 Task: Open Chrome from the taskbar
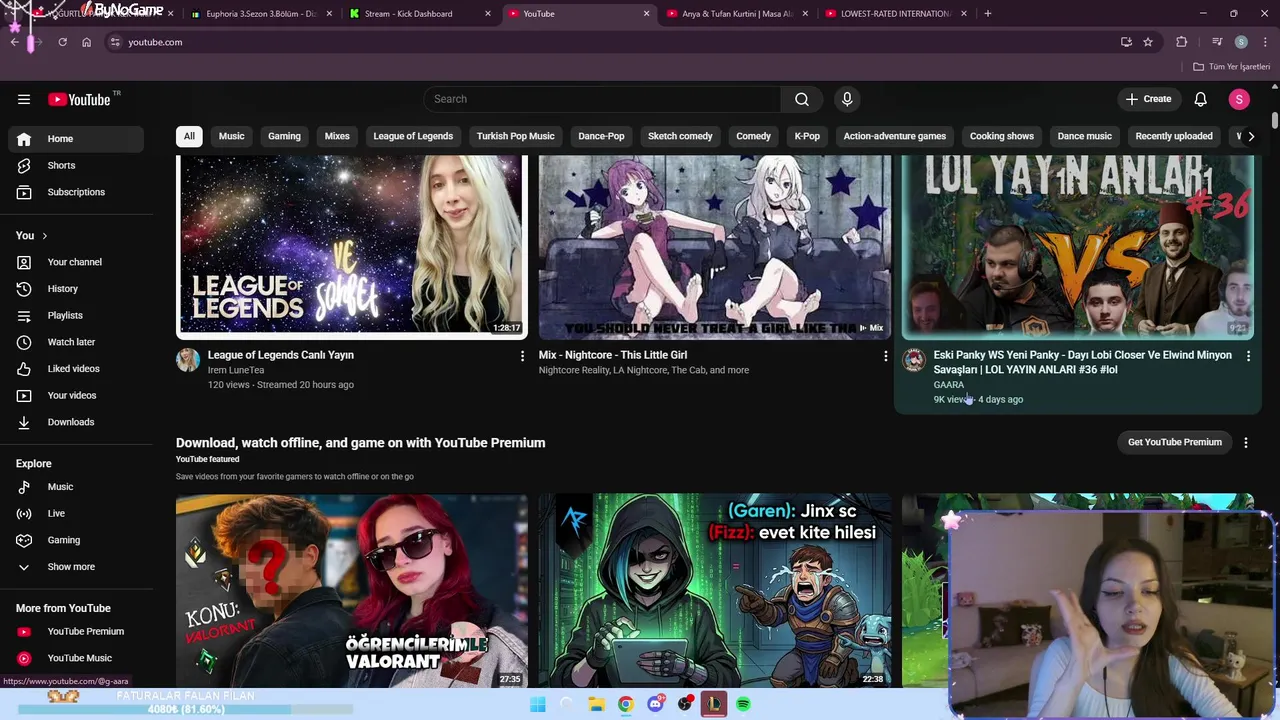point(625,704)
